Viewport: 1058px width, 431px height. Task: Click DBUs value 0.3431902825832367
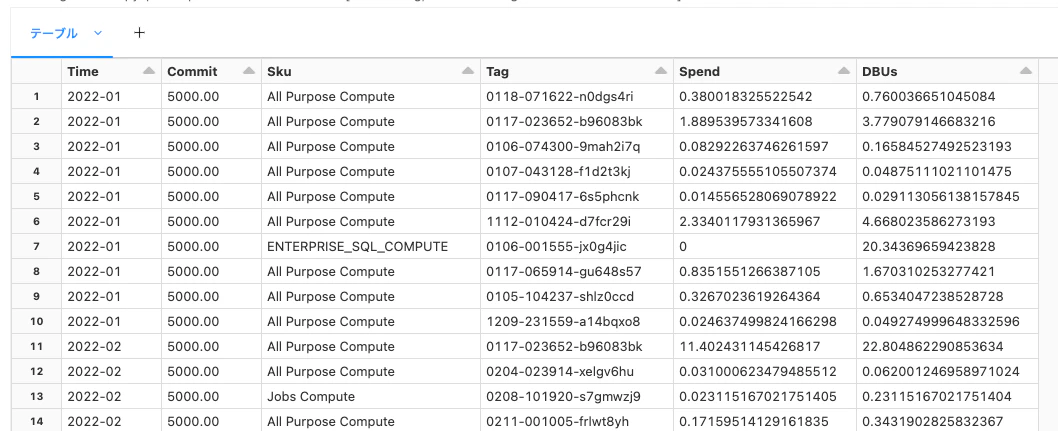coord(933,422)
